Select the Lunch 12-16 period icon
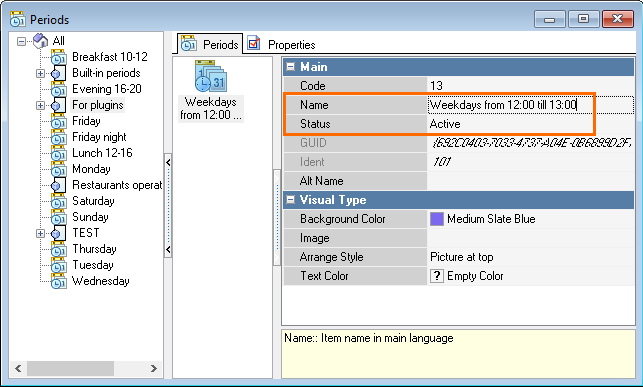 tap(59, 153)
